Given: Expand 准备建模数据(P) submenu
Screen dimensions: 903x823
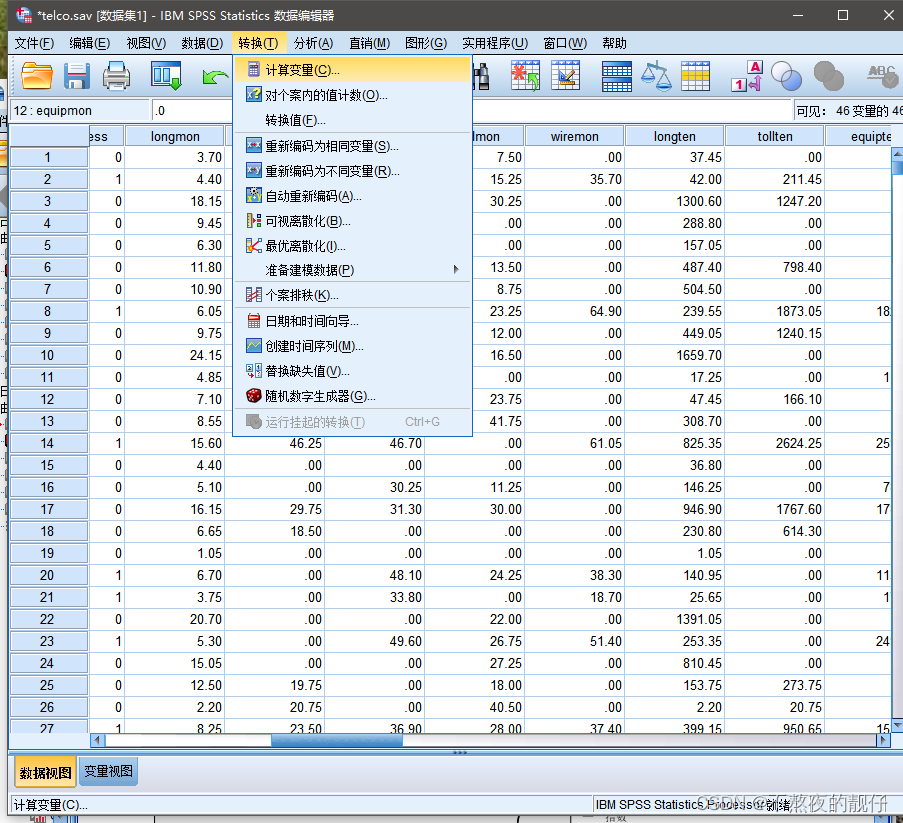Looking at the screenshot, I should point(352,270).
